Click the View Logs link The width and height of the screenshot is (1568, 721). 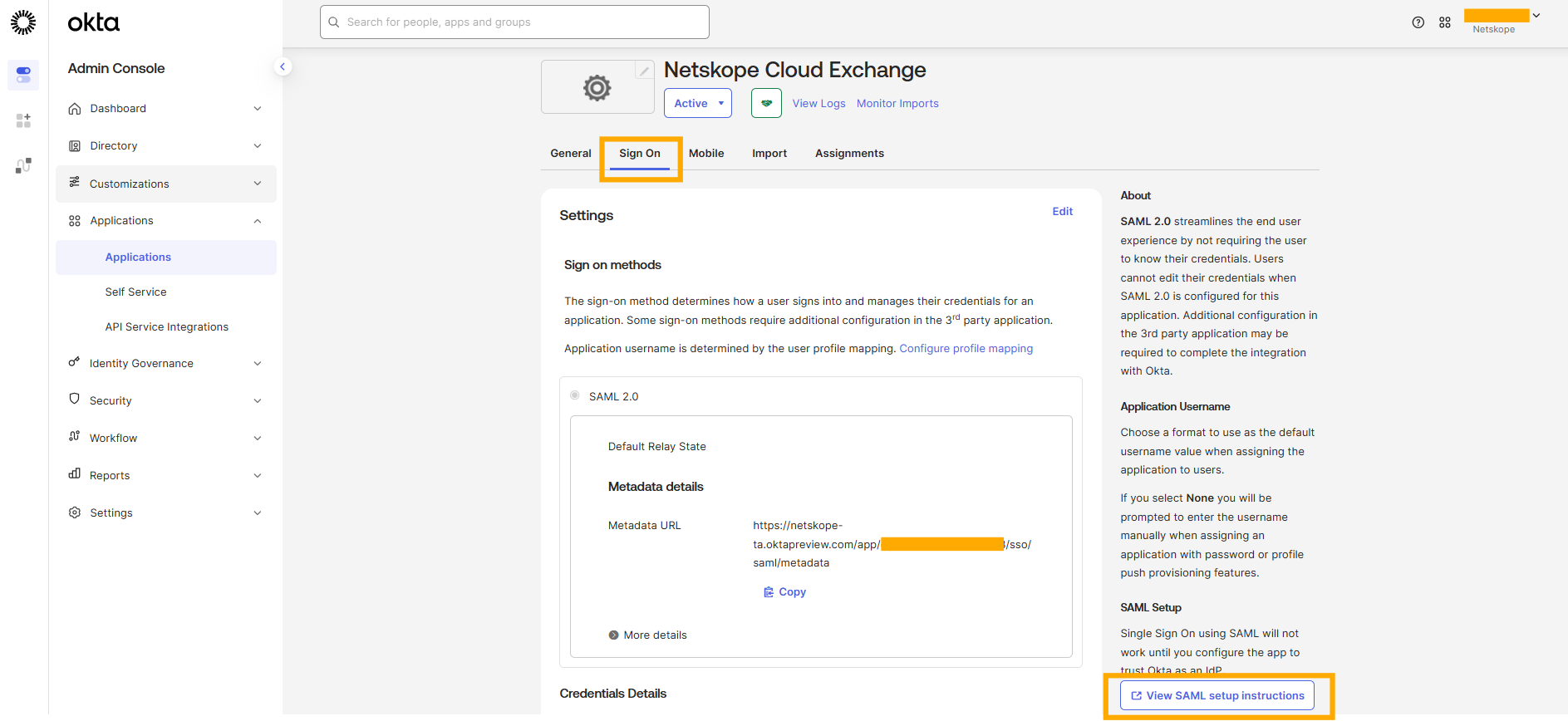[818, 104]
